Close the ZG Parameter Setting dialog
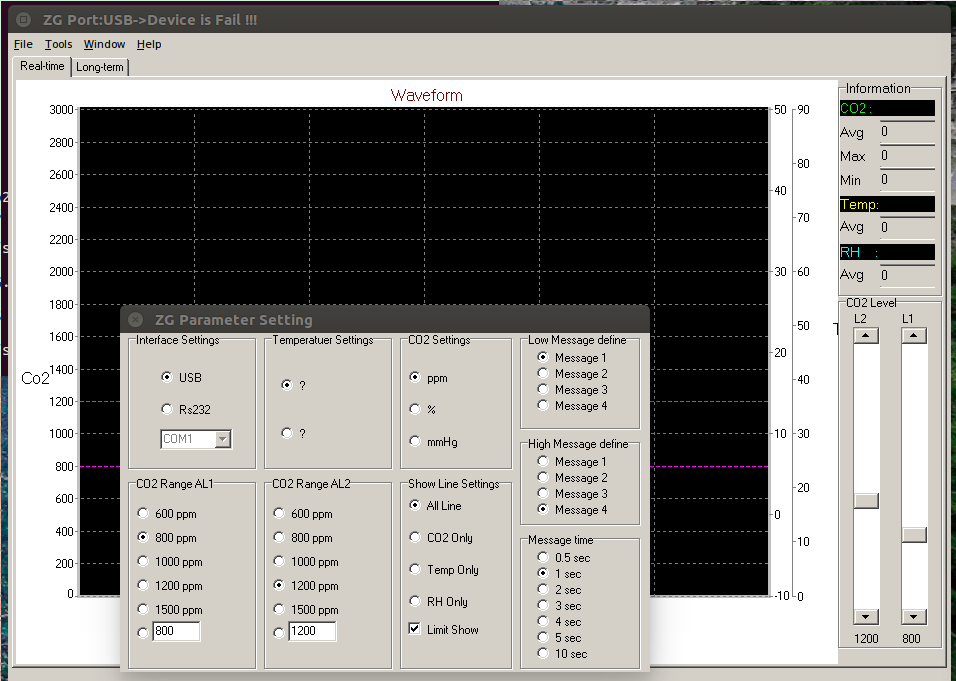Image resolution: width=956 pixels, height=681 pixels. pyautogui.click(x=136, y=320)
